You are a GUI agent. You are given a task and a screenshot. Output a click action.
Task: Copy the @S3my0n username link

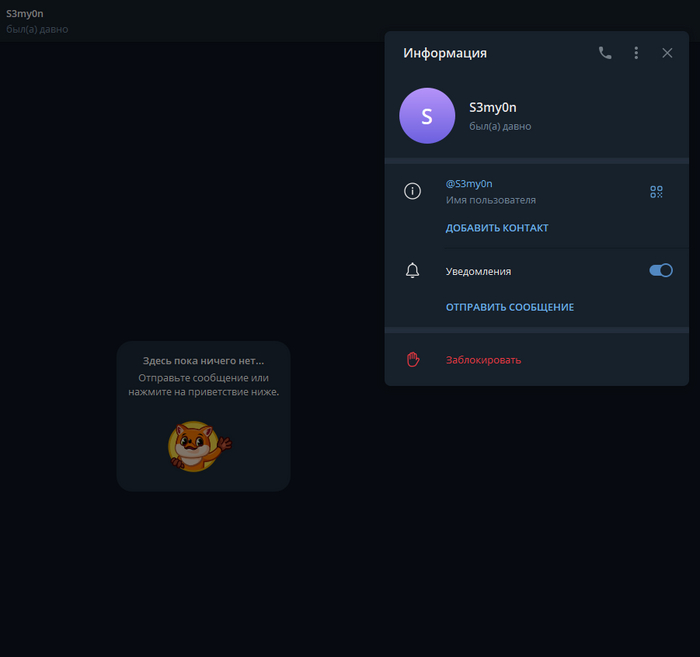(469, 184)
